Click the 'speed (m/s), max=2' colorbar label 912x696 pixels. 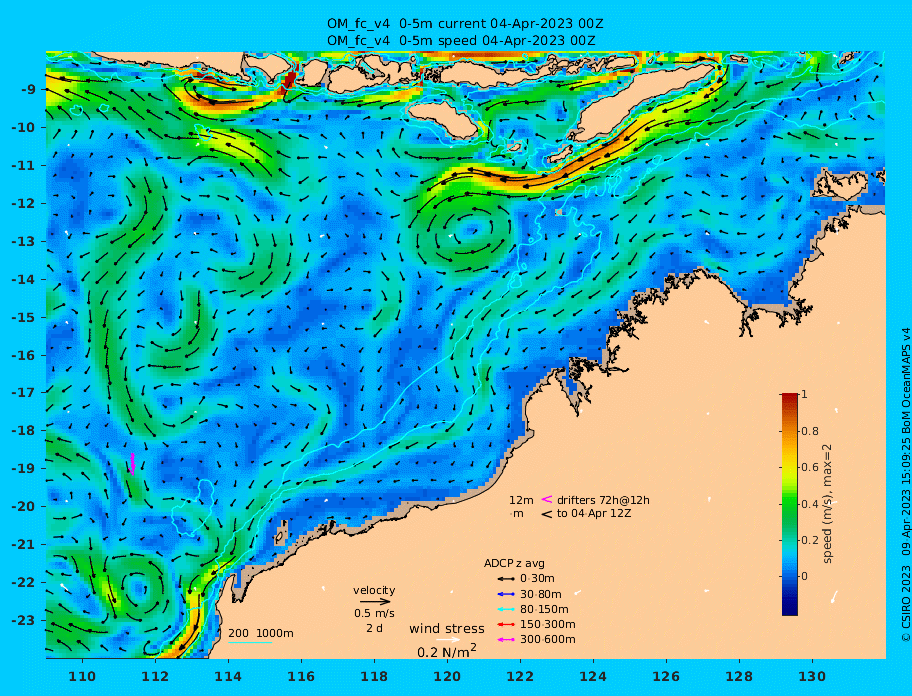(x=827, y=504)
